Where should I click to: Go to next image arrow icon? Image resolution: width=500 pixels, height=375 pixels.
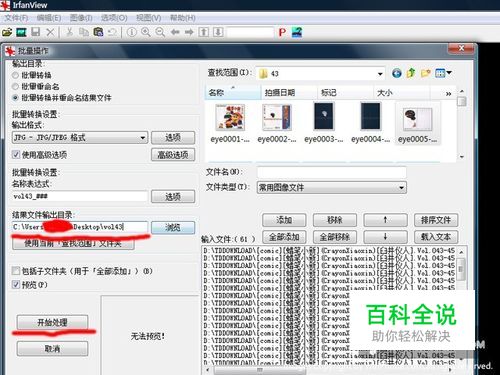tap(189, 32)
